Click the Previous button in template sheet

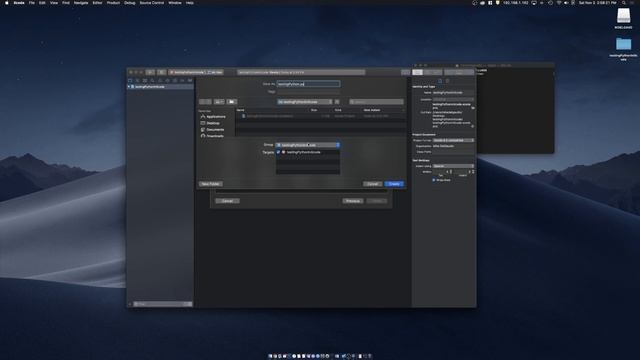coord(353,201)
